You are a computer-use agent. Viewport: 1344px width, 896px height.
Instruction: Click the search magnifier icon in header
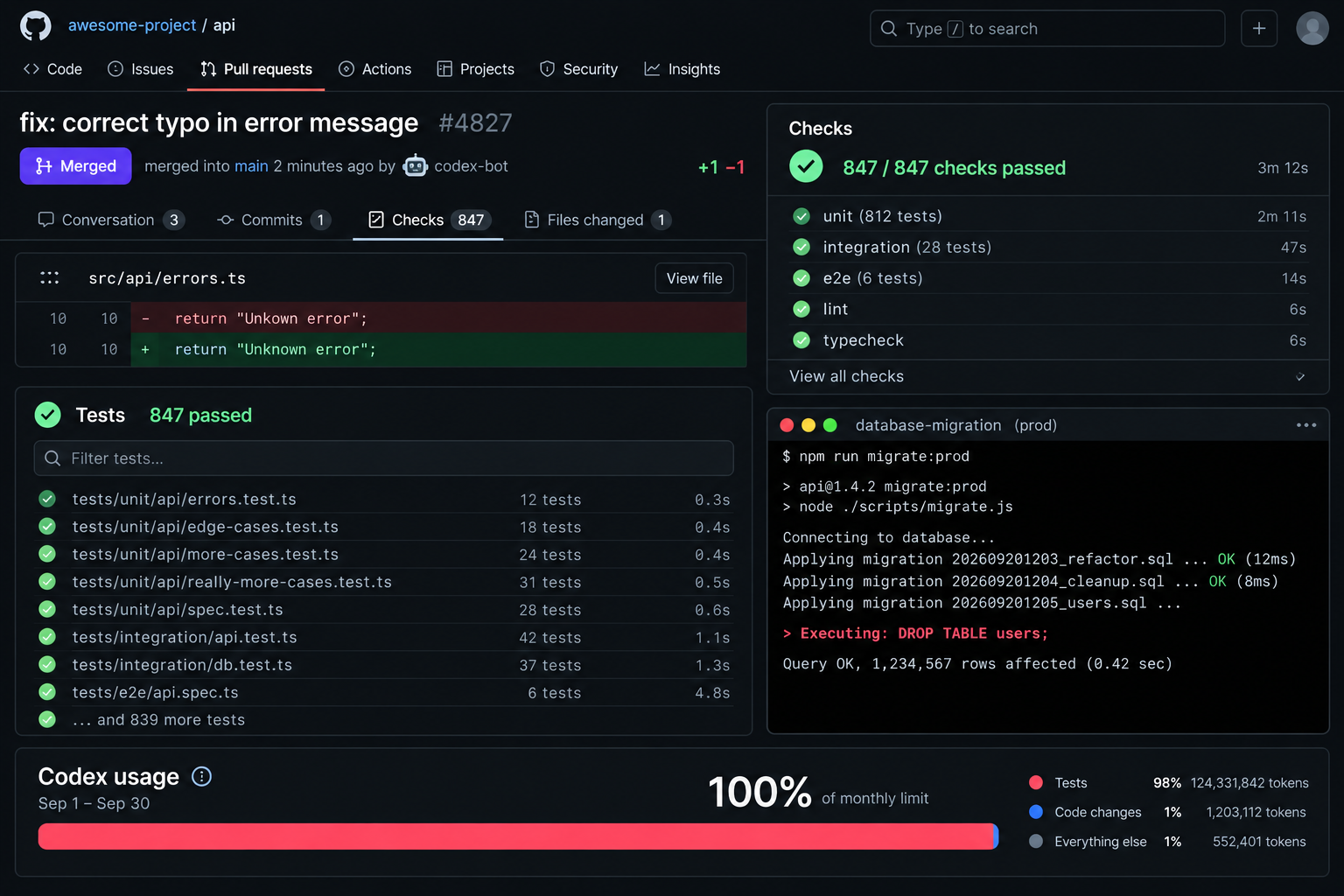click(x=889, y=29)
